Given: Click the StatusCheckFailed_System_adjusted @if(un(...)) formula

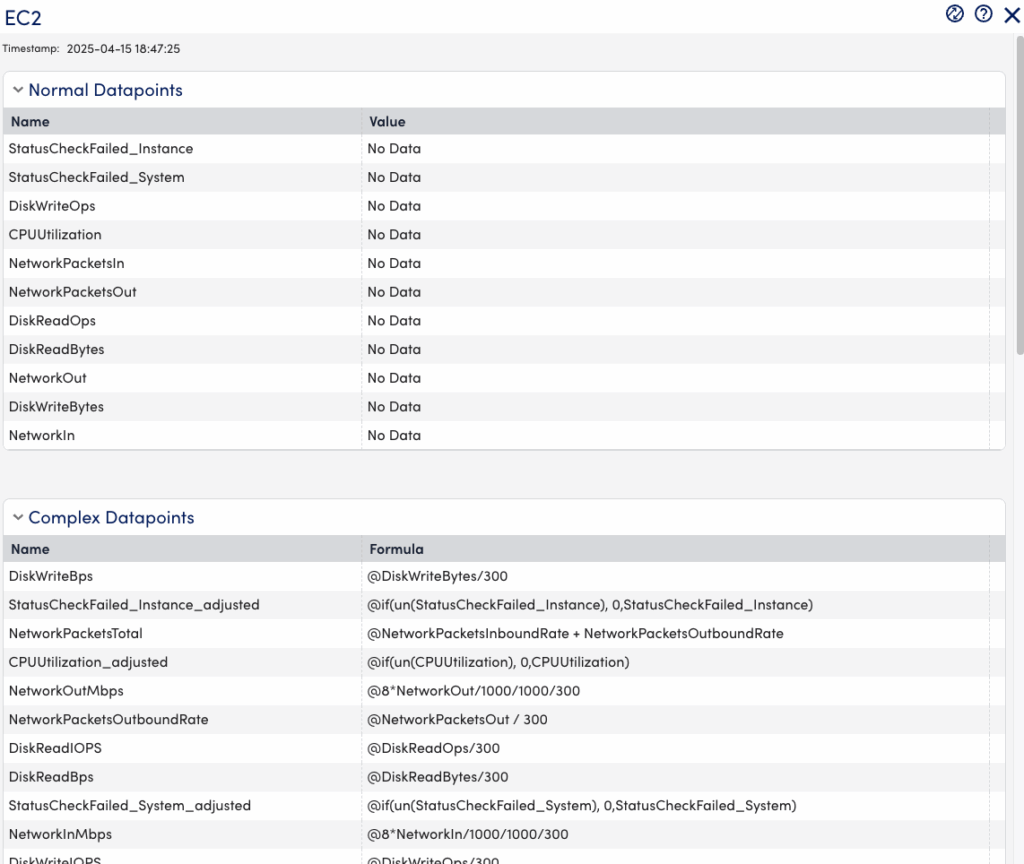Looking at the screenshot, I should (582, 807).
